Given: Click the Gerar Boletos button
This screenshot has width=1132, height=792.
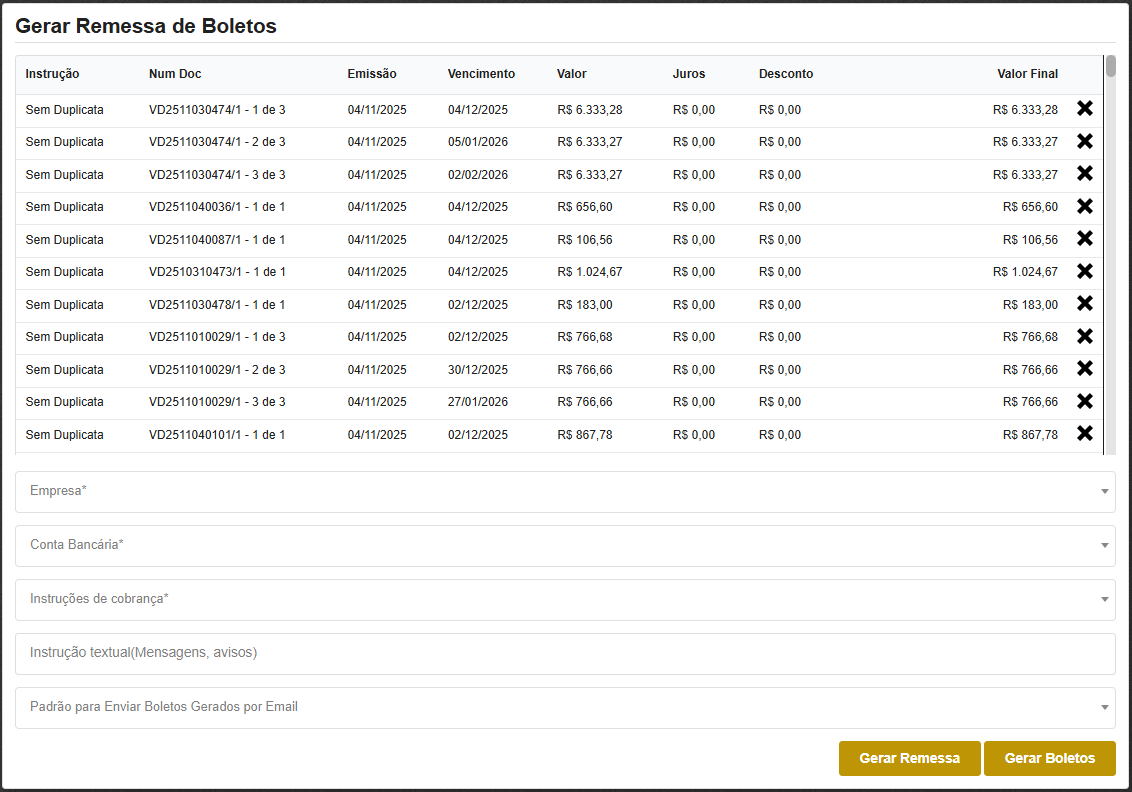Looking at the screenshot, I should (x=1049, y=758).
